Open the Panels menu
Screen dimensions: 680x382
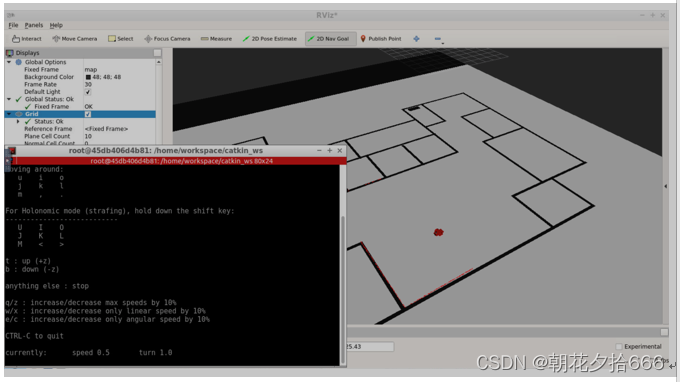(34, 25)
